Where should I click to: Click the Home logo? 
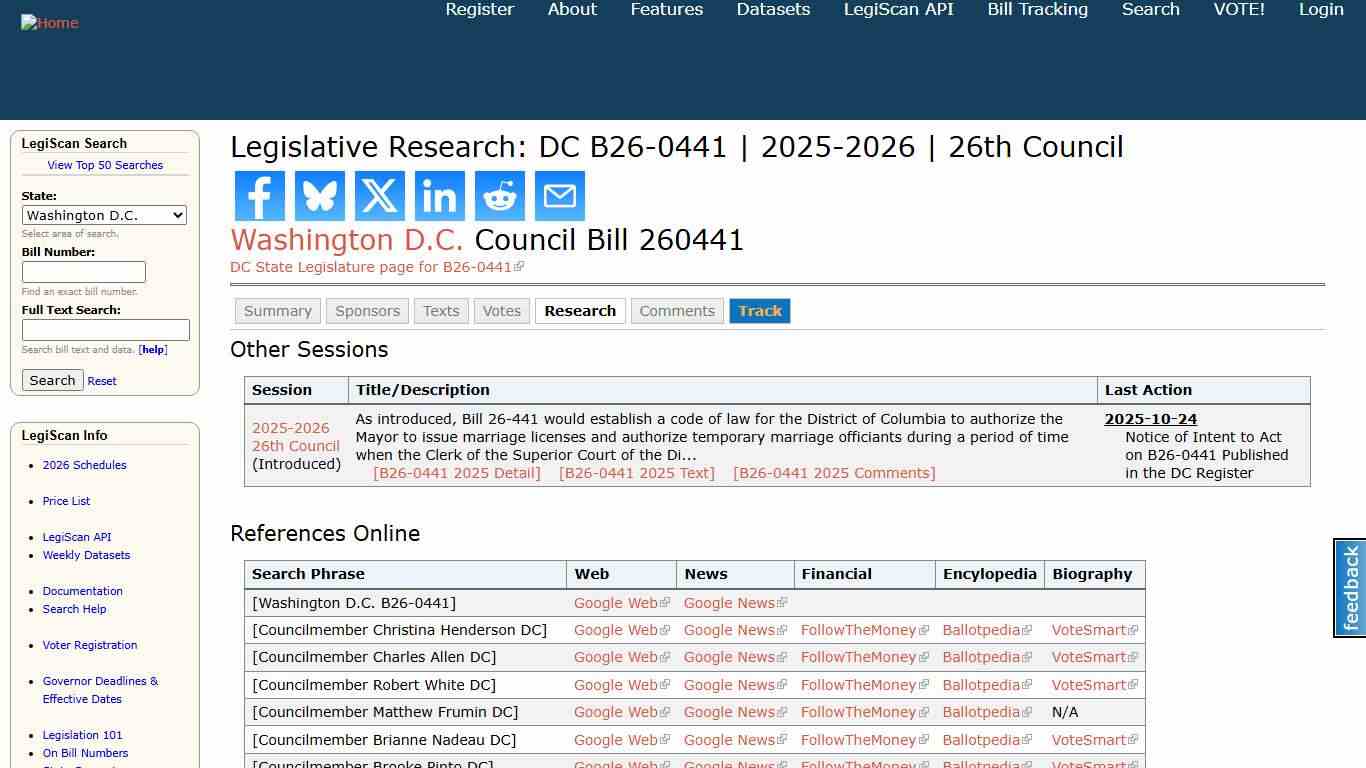click(49, 22)
